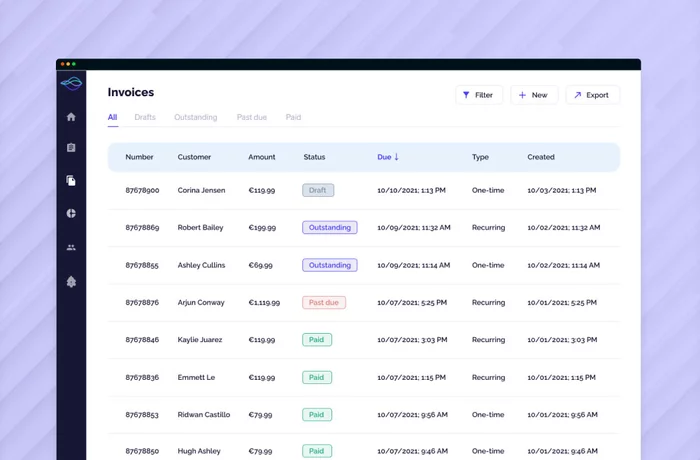Screen dimensions: 700x460
Task: Show the Past due tab
Action: tap(251, 117)
